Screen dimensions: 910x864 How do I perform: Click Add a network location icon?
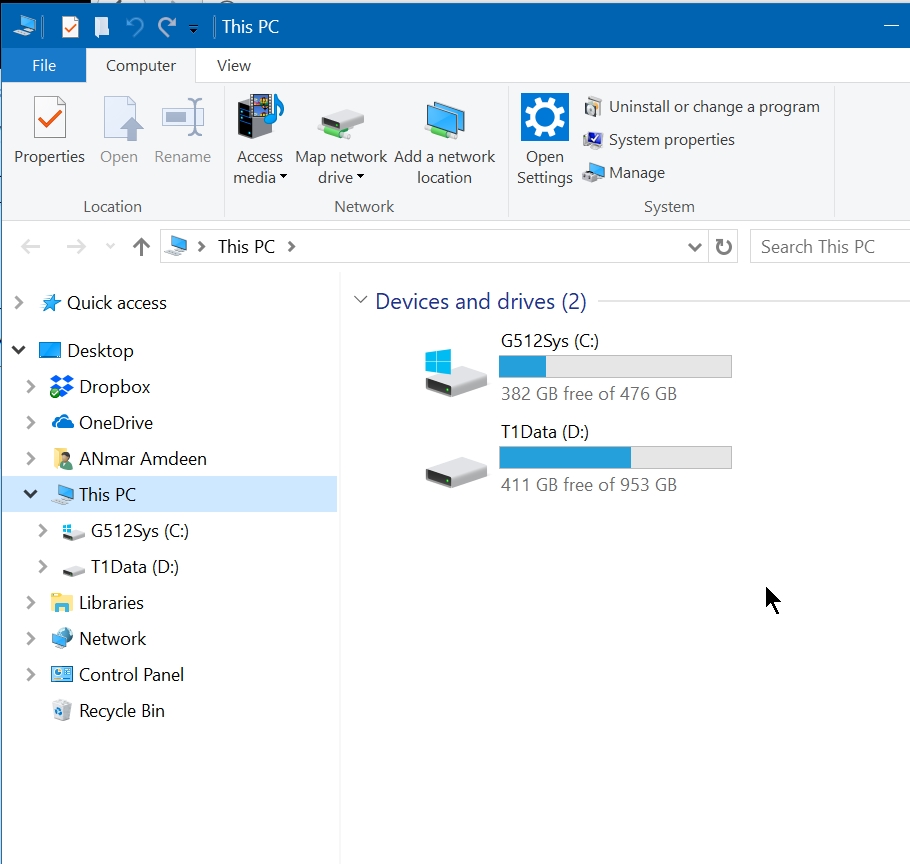445,120
